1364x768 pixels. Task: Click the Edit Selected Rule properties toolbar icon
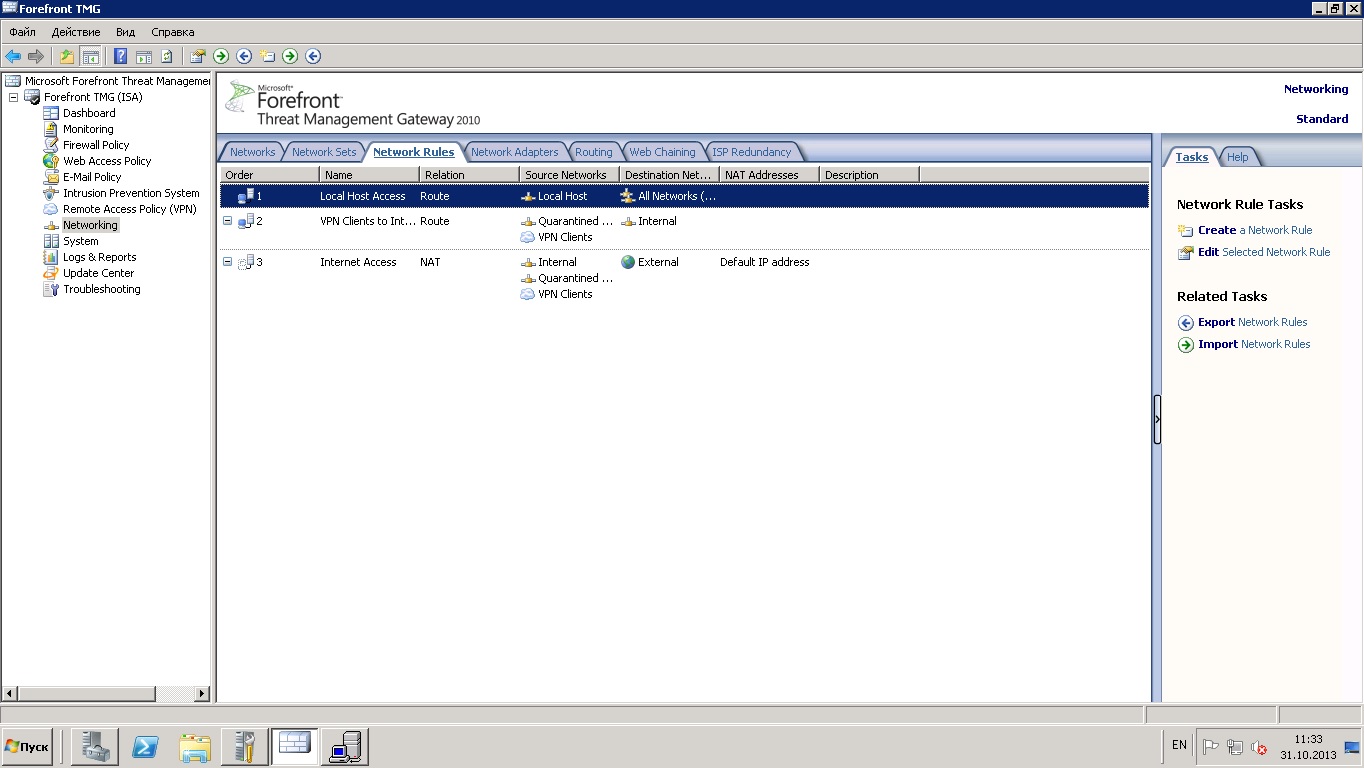tap(198, 56)
